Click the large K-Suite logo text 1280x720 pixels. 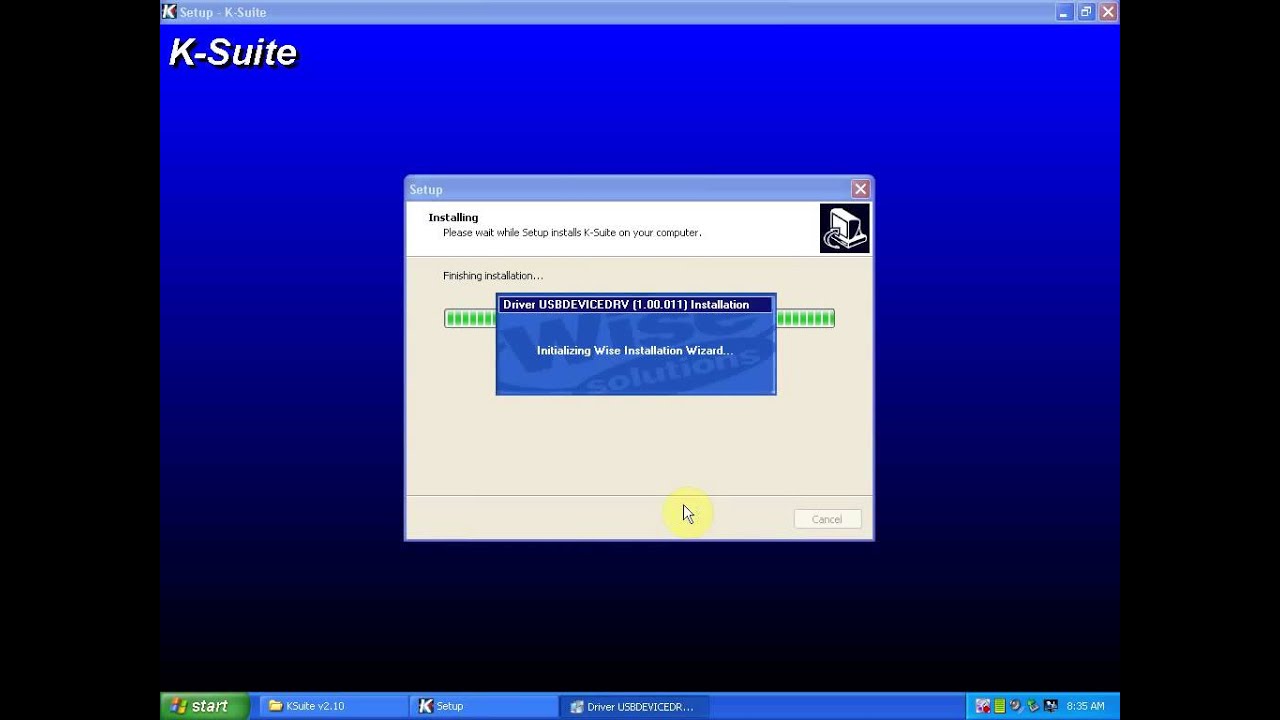pos(233,52)
